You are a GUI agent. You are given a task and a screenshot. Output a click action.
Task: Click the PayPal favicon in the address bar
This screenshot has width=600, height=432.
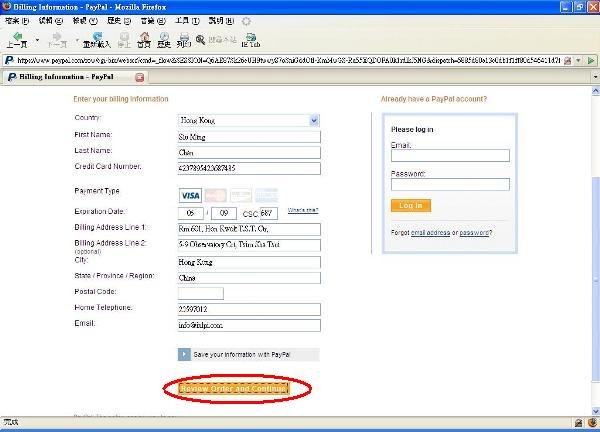[10, 60]
